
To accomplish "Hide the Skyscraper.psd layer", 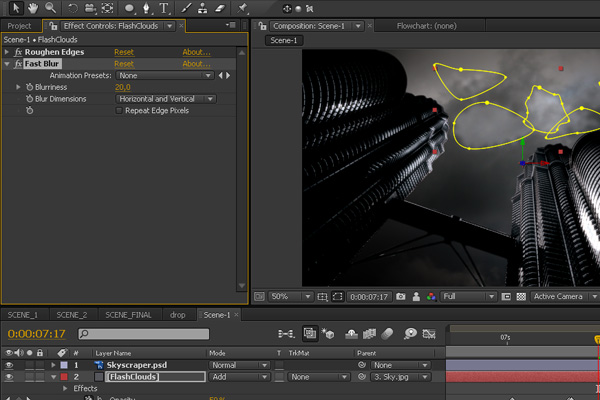I will (9, 365).
